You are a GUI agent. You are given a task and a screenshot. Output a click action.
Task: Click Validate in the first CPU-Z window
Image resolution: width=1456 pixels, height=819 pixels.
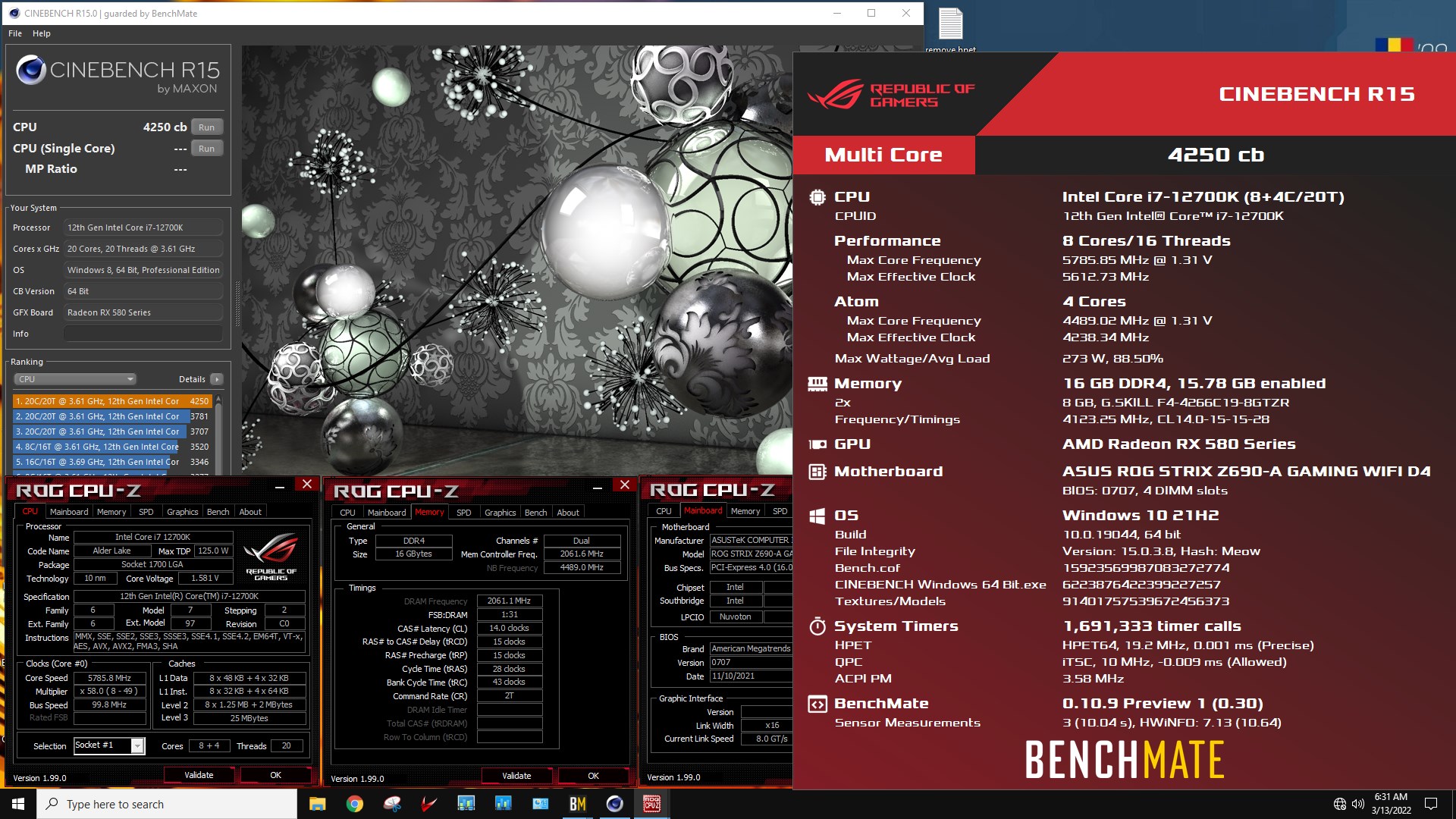pos(199,775)
